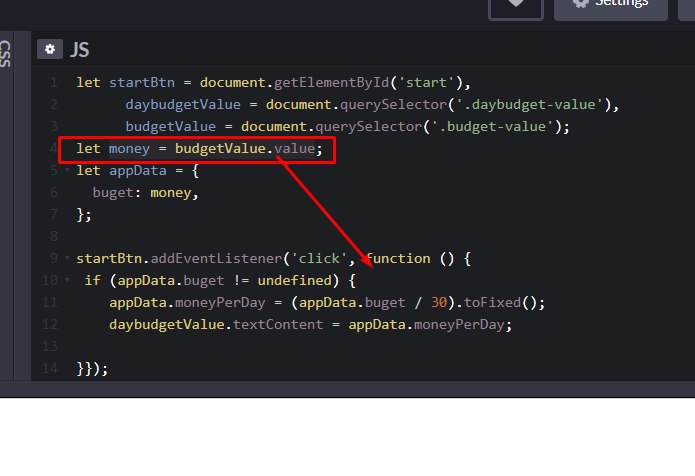Screen dimensions: 695x476
Task: Collapse the if block fold on line 10
Action: coord(67,280)
